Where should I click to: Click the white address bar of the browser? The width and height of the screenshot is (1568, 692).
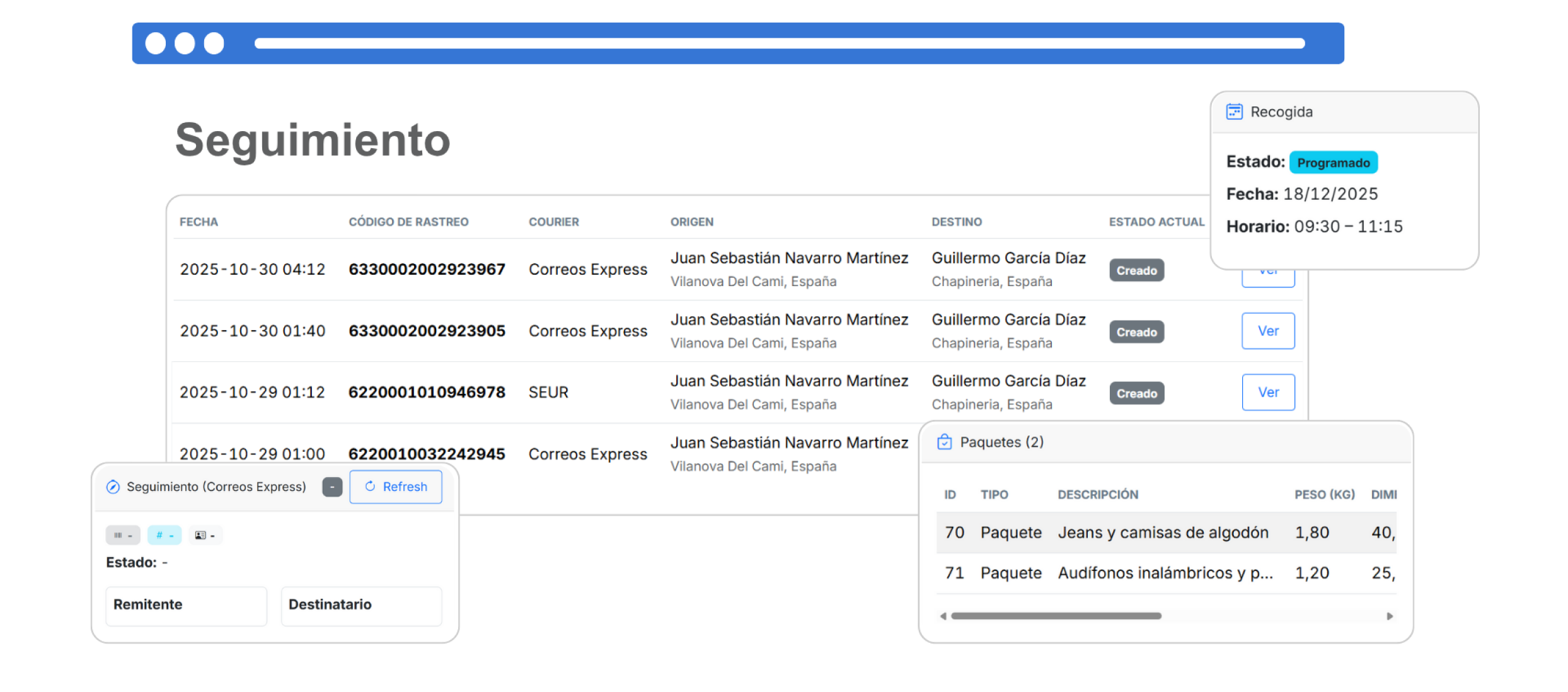(779, 43)
